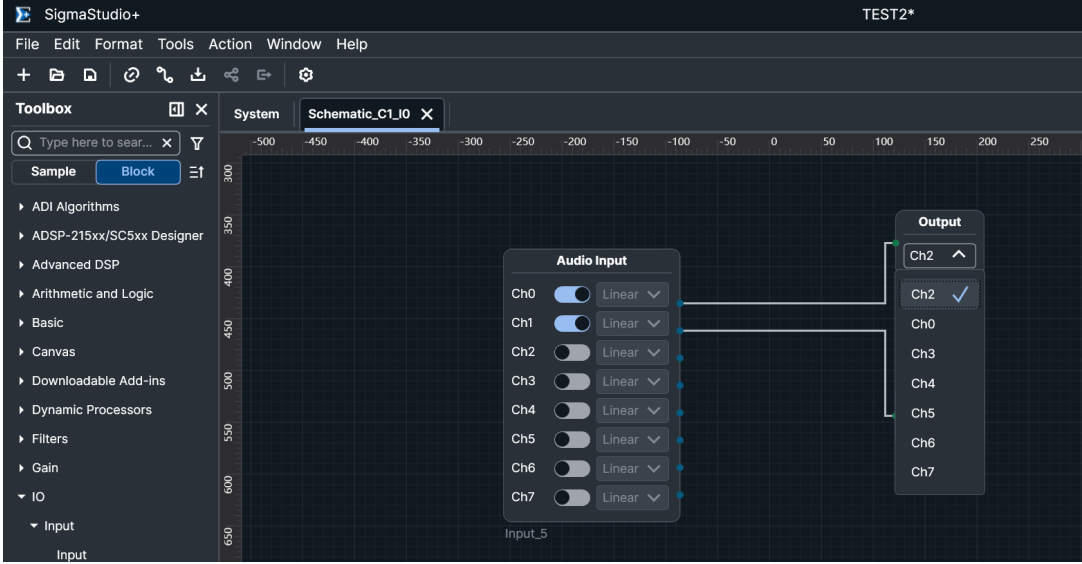Open settings gear icon in toolbar

pyautogui.click(x=306, y=75)
